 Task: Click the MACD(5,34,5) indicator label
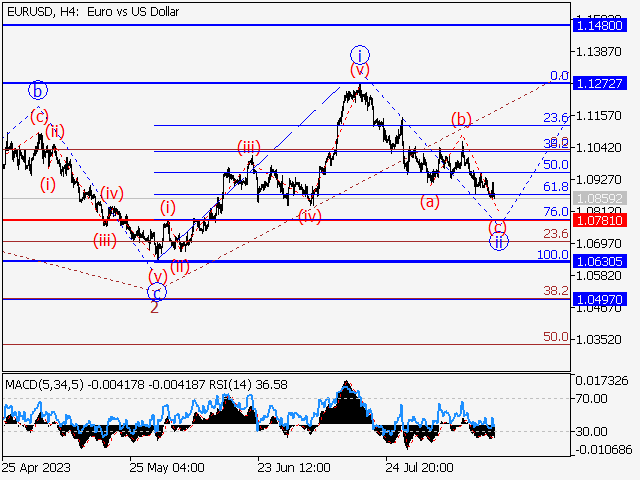pyautogui.click(x=44, y=385)
